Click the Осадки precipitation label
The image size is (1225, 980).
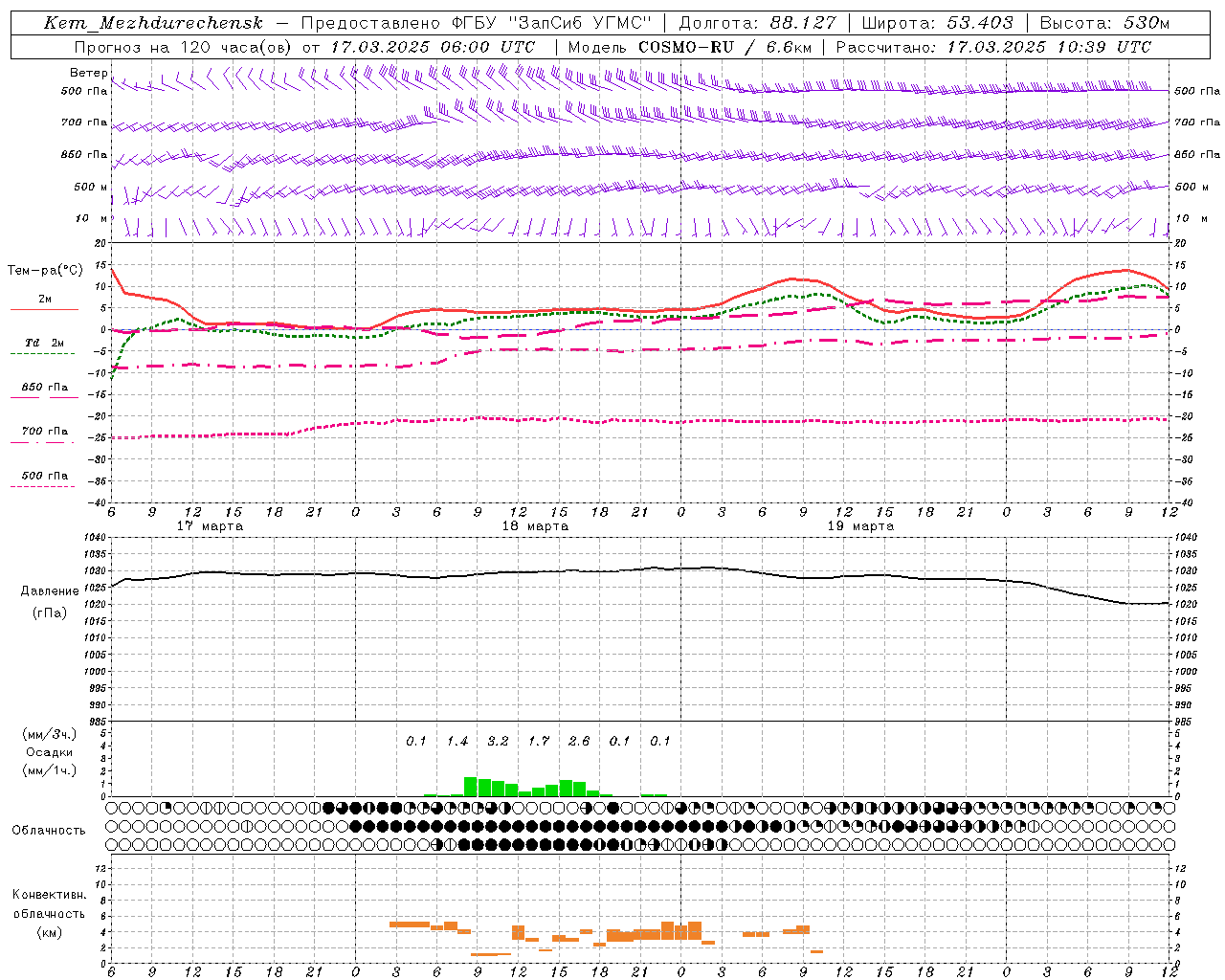click(49, 752)
